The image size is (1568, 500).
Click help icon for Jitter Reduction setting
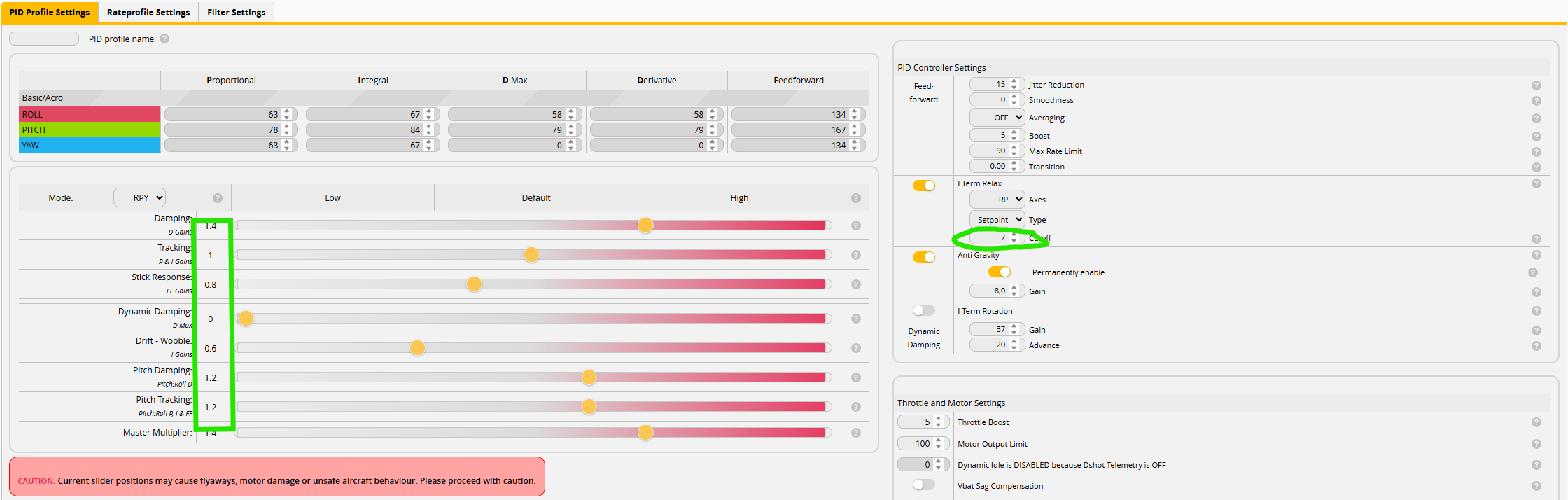[1536, 85]
